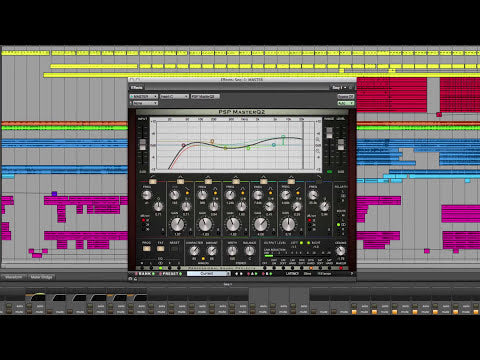Switch to the A setting in the preset bar
The width and height of the screenshot is (480, 360).
coord(252,274)
